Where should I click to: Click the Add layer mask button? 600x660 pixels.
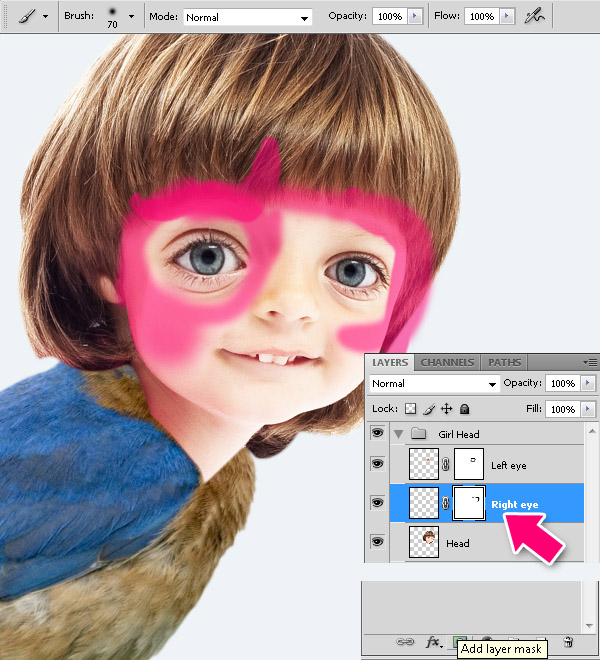click(x=460, y=642)
